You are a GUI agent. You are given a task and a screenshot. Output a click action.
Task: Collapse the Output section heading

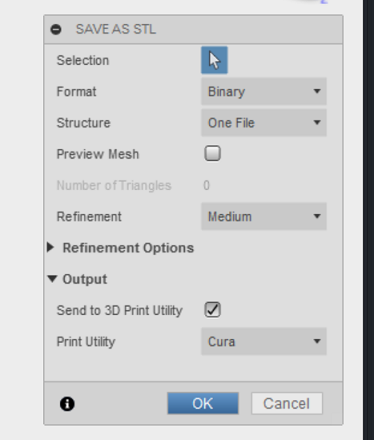click(x=85, y=279)
